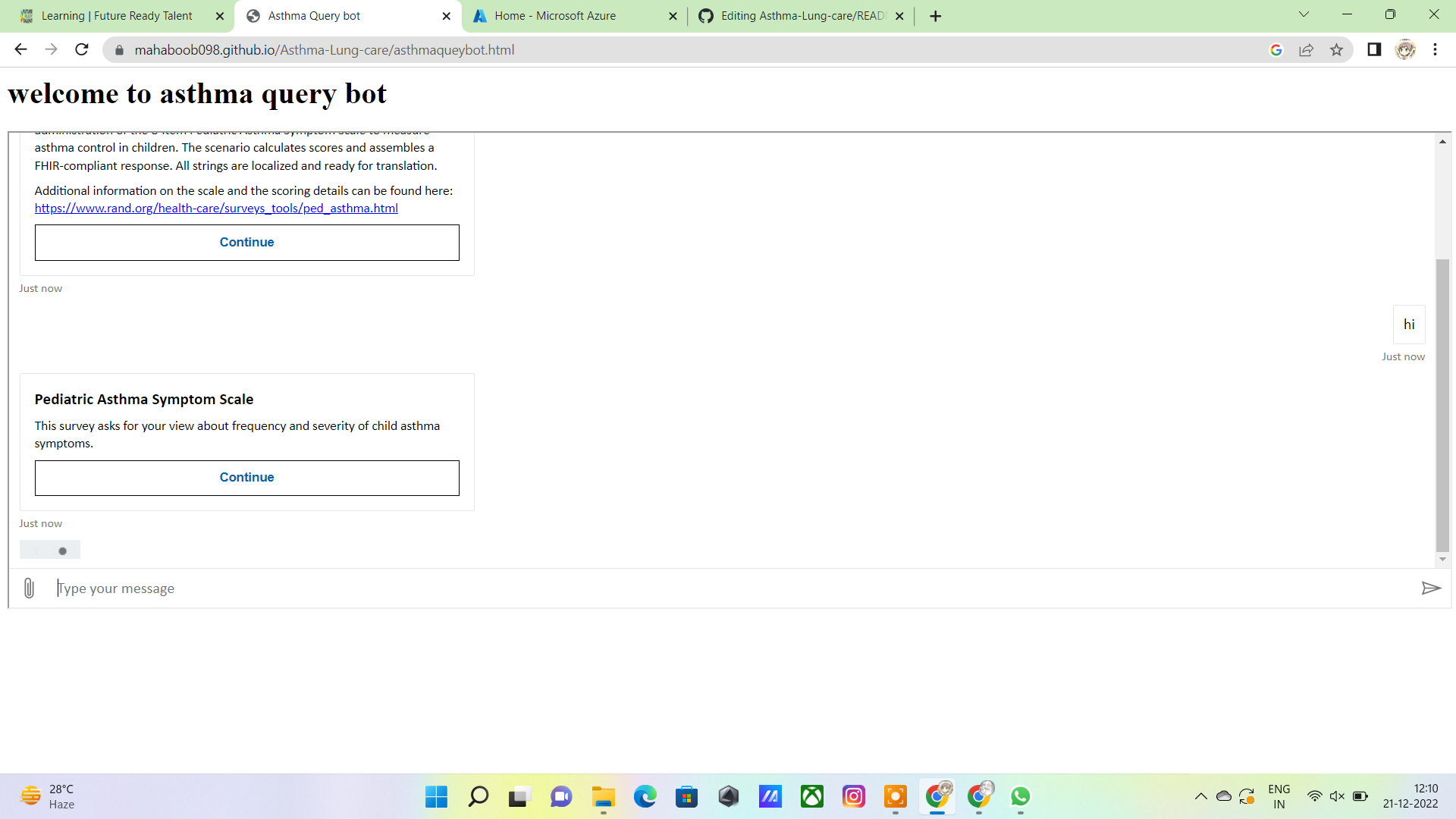This screenshot has height=819, width=1456.
Task: Go back with the back arrow
Action: click(x=20, y=50)
